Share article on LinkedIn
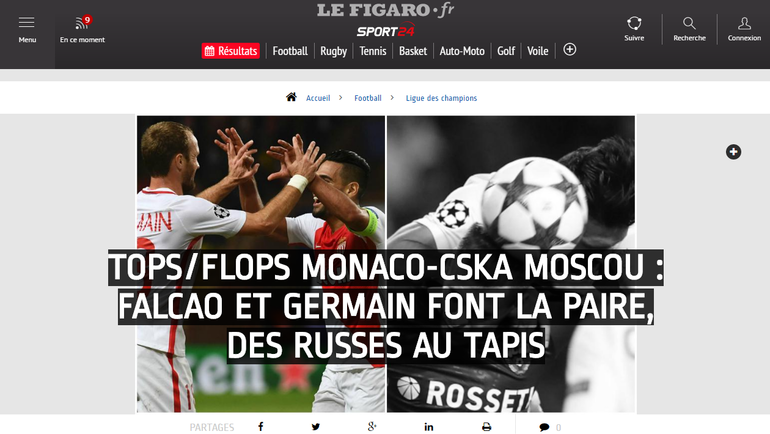770x434 pixels. 429,427
